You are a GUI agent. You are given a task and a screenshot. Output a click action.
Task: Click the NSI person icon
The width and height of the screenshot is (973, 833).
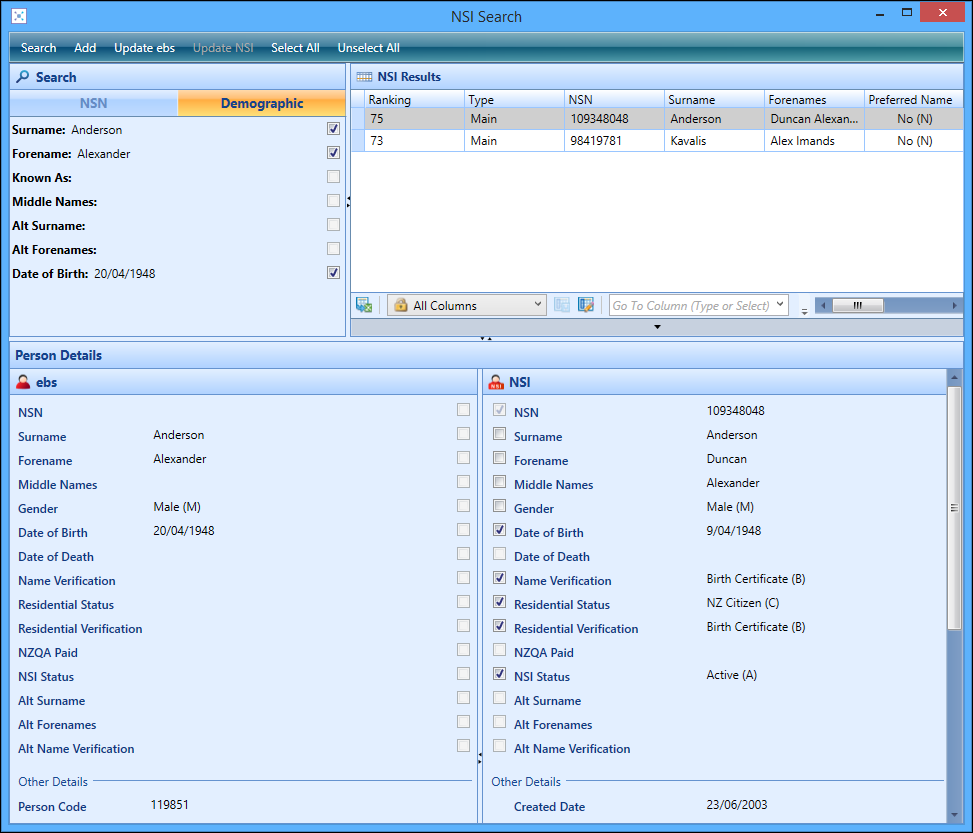tap(496, 382)
